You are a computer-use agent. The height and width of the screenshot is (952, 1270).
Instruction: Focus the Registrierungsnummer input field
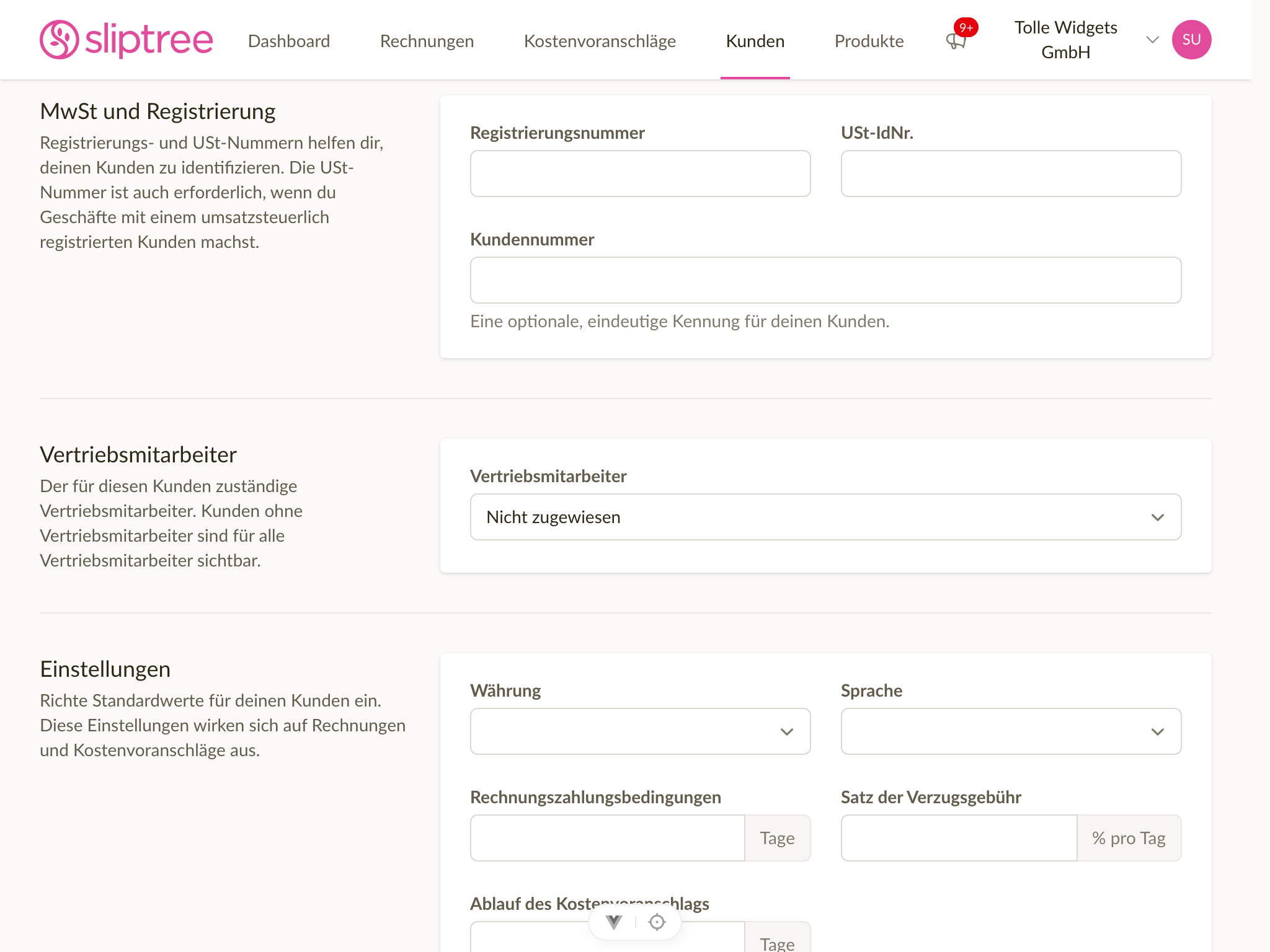[x=640, y=174]
